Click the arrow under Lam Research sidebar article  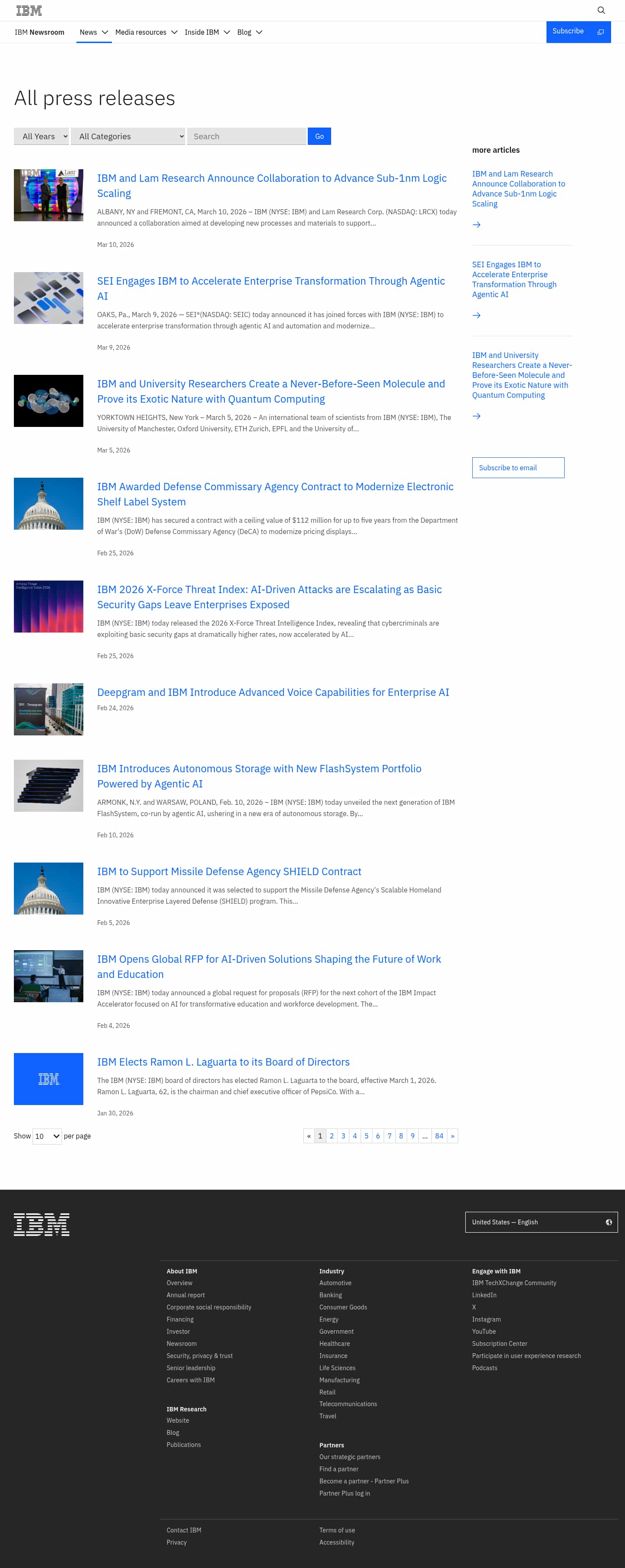477,225
